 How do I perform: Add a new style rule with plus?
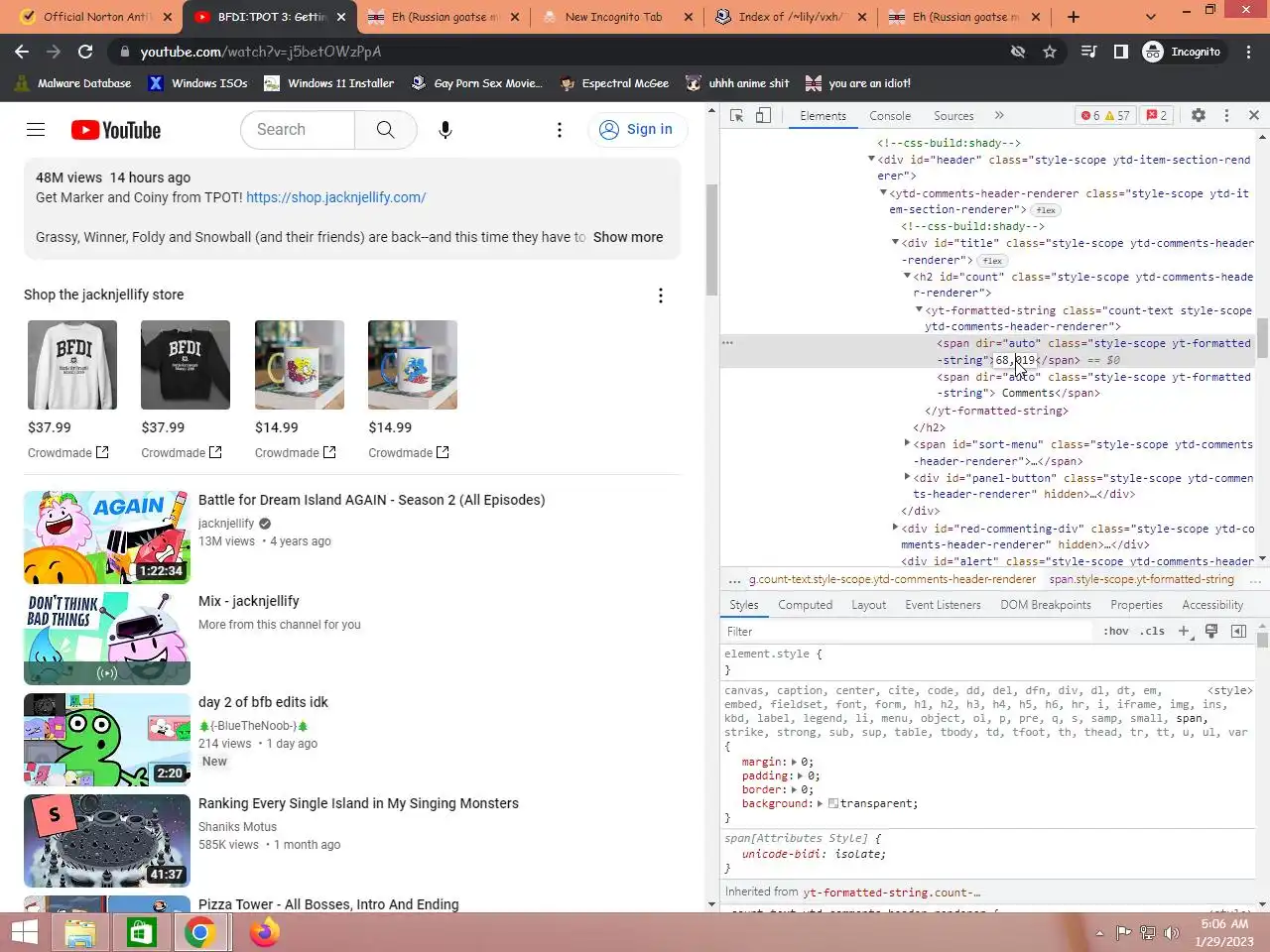pyautogui.click(x=1183, y=632)
